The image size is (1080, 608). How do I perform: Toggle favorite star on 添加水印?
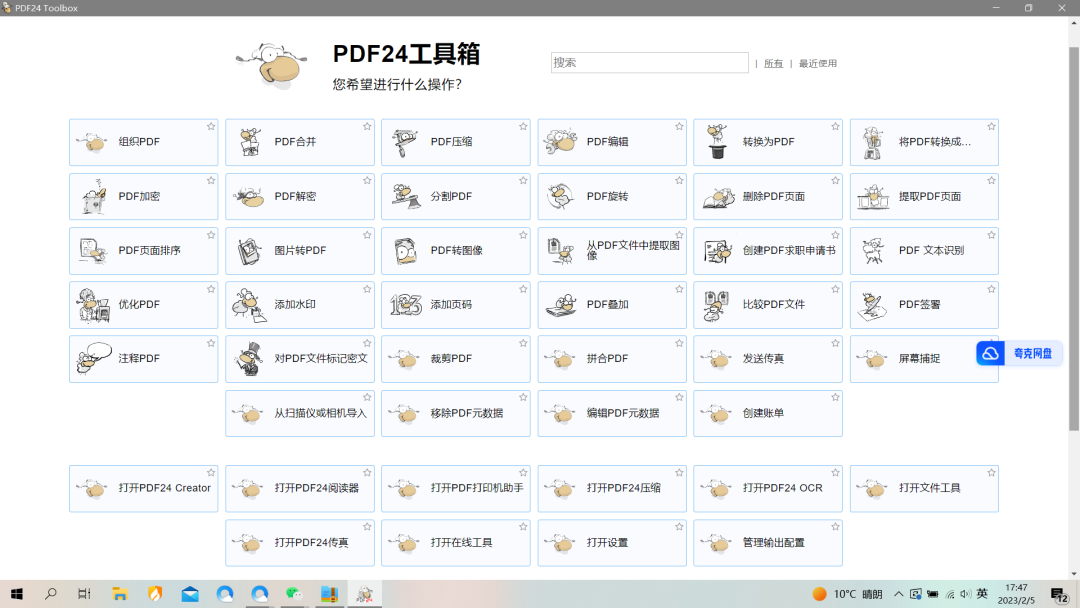click(367, 289)
